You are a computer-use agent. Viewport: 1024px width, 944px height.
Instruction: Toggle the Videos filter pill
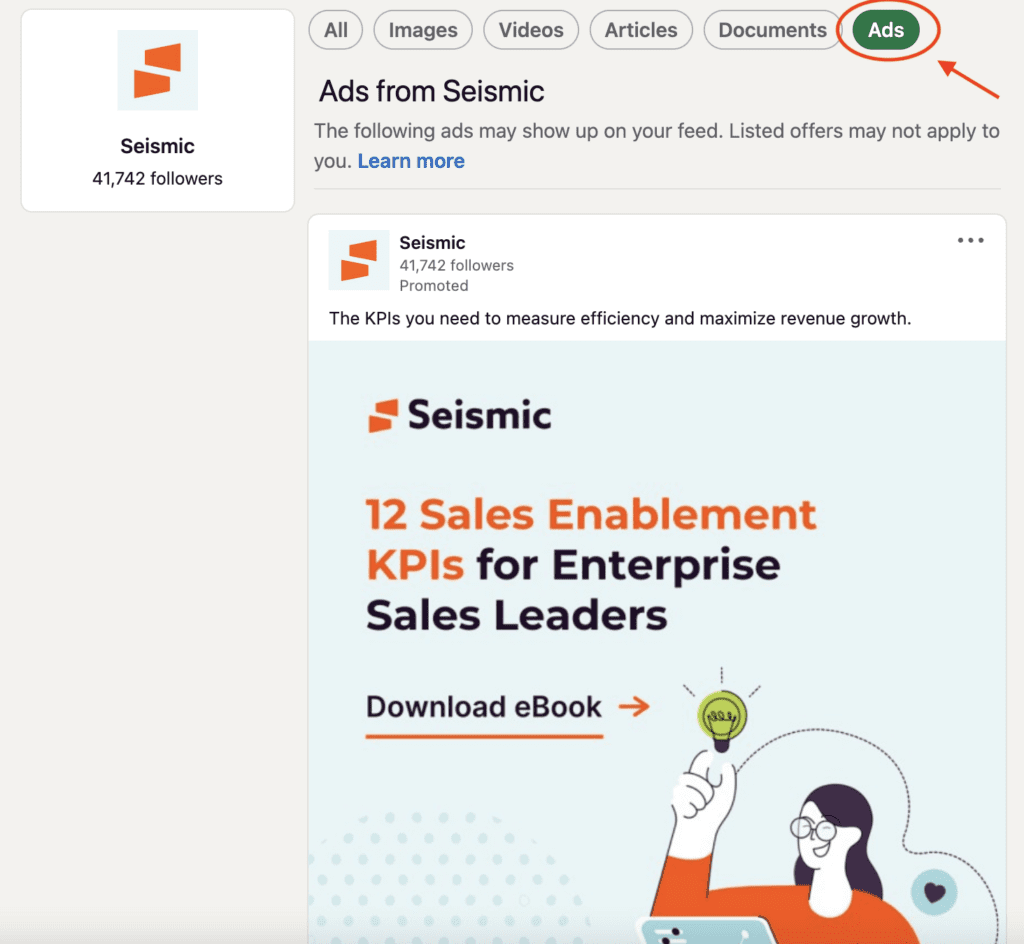531,30
